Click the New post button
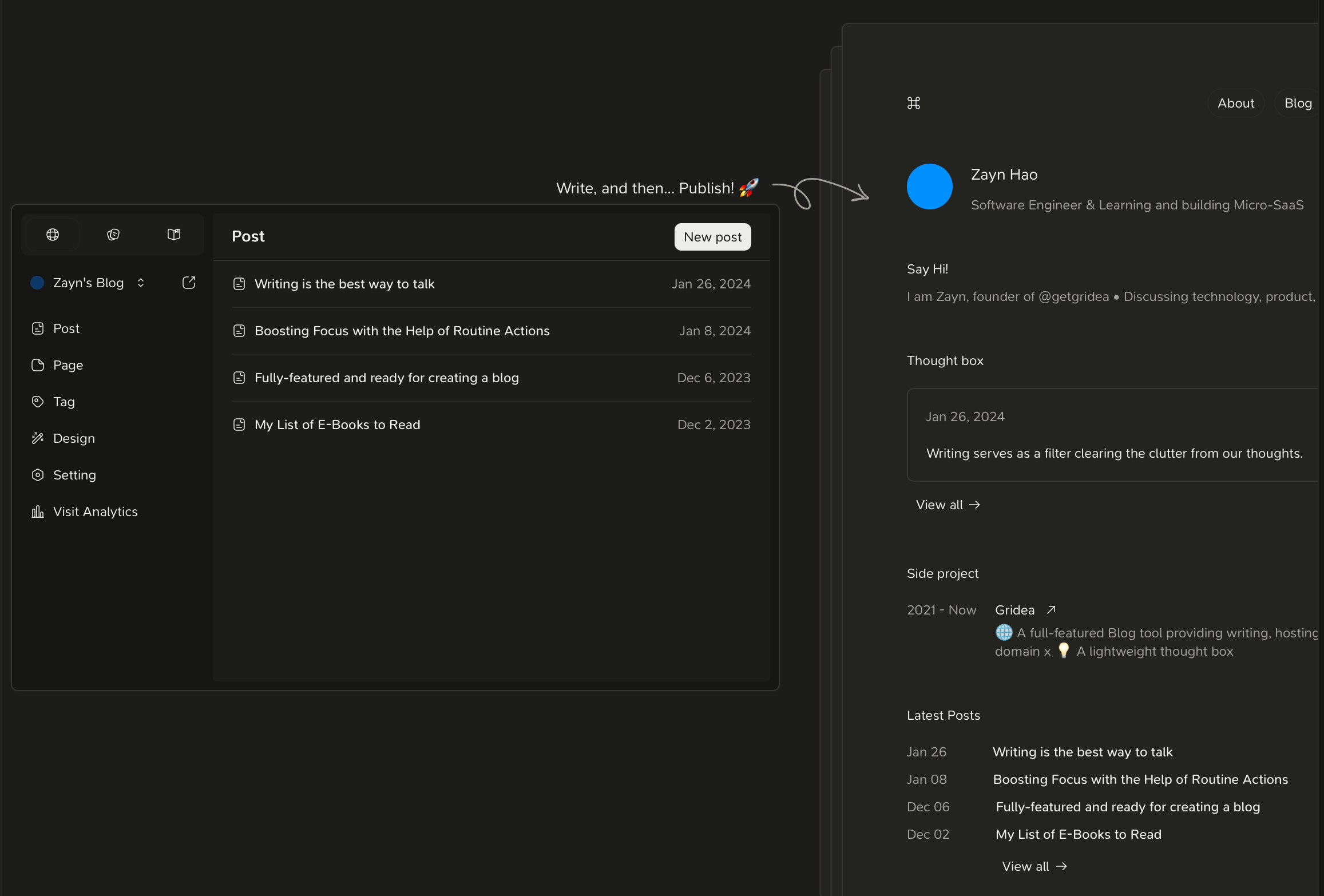This screenshot has height=896, width=1324. 712,237
